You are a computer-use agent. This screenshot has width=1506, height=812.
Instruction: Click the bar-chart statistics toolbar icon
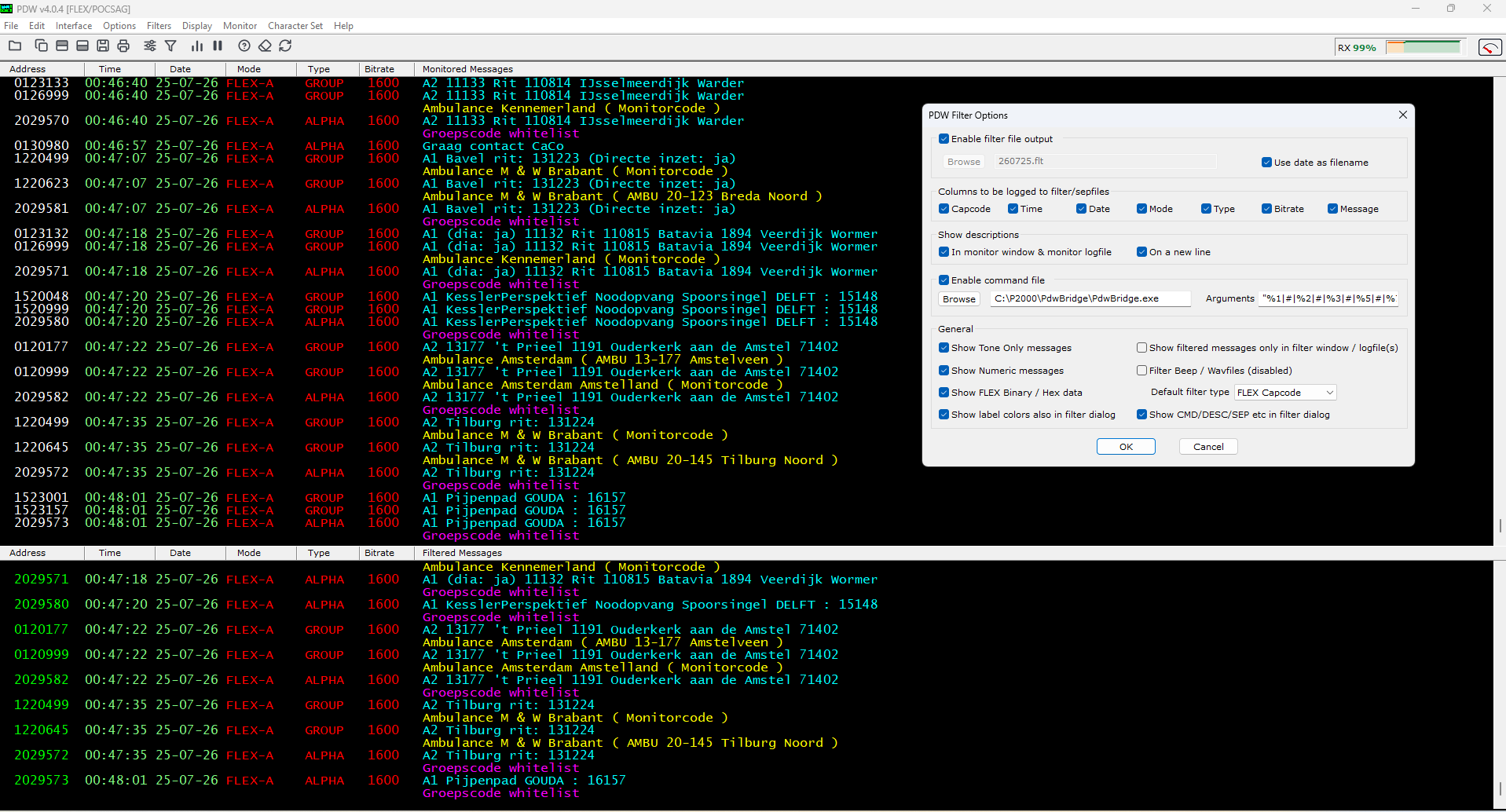[x=197, y=46]
